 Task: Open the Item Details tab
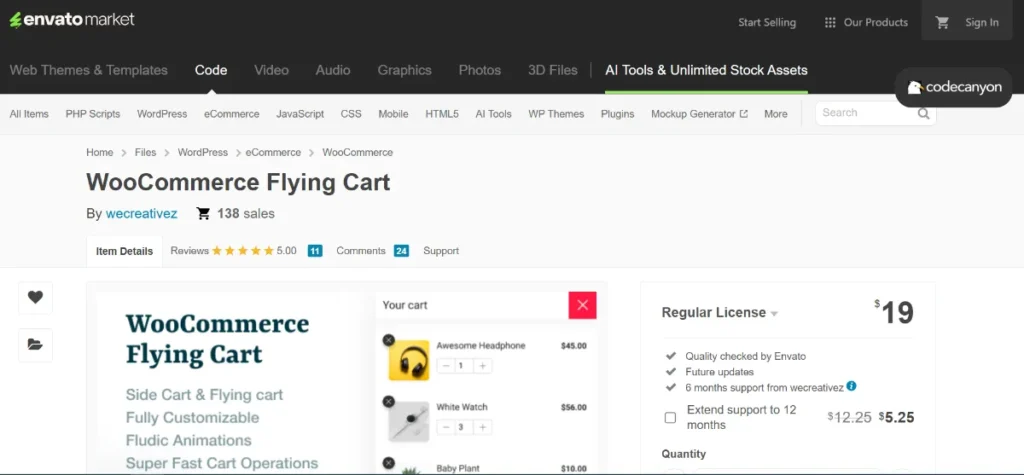click(124, 251)
